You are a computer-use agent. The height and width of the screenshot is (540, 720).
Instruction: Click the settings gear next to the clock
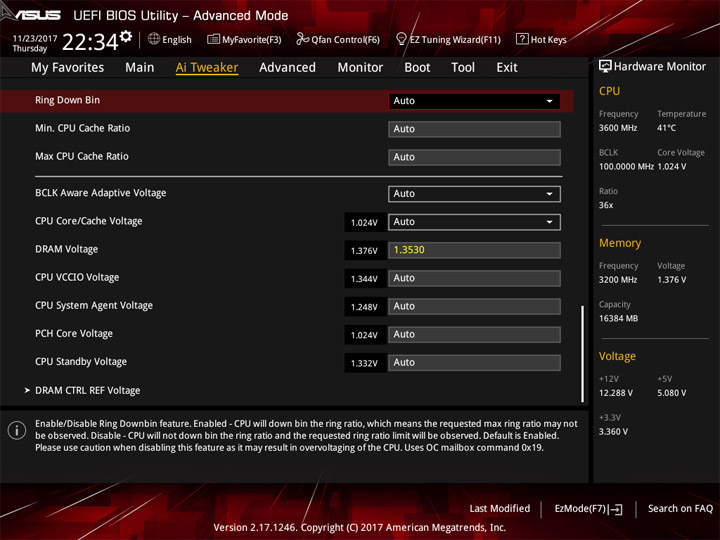pyautogui.click(x=126, y=37)
